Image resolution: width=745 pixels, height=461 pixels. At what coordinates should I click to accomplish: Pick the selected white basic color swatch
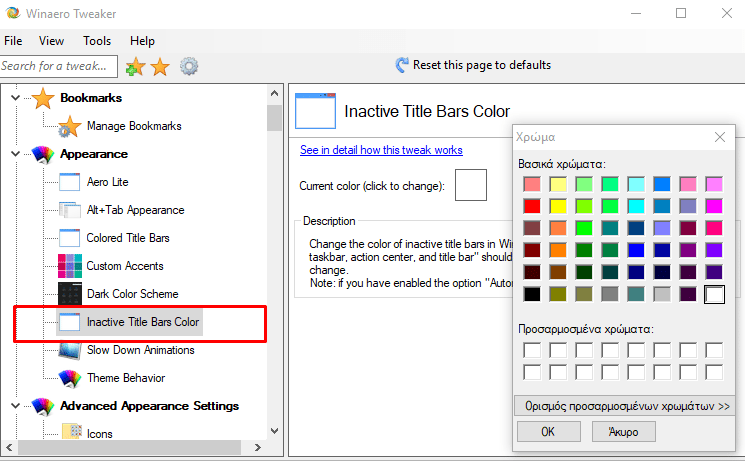click(714, 294)
